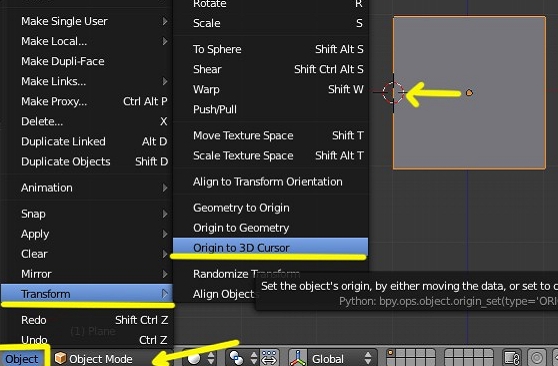This screenshot has width=558, height=366.
Task: Expand the Snap submenu
Action: [x=87, y=214]
